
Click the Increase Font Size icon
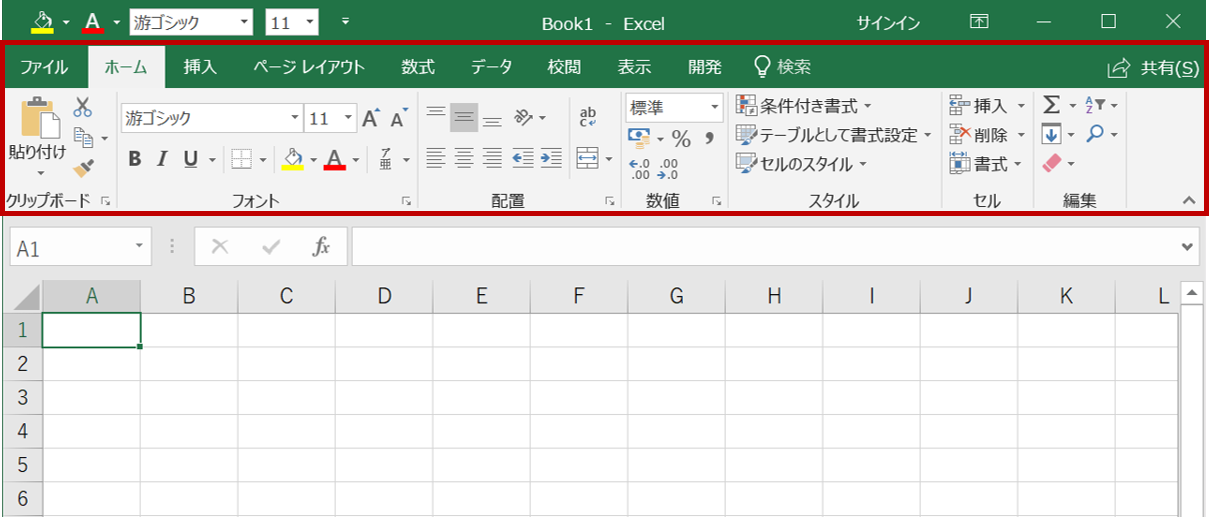371,118
